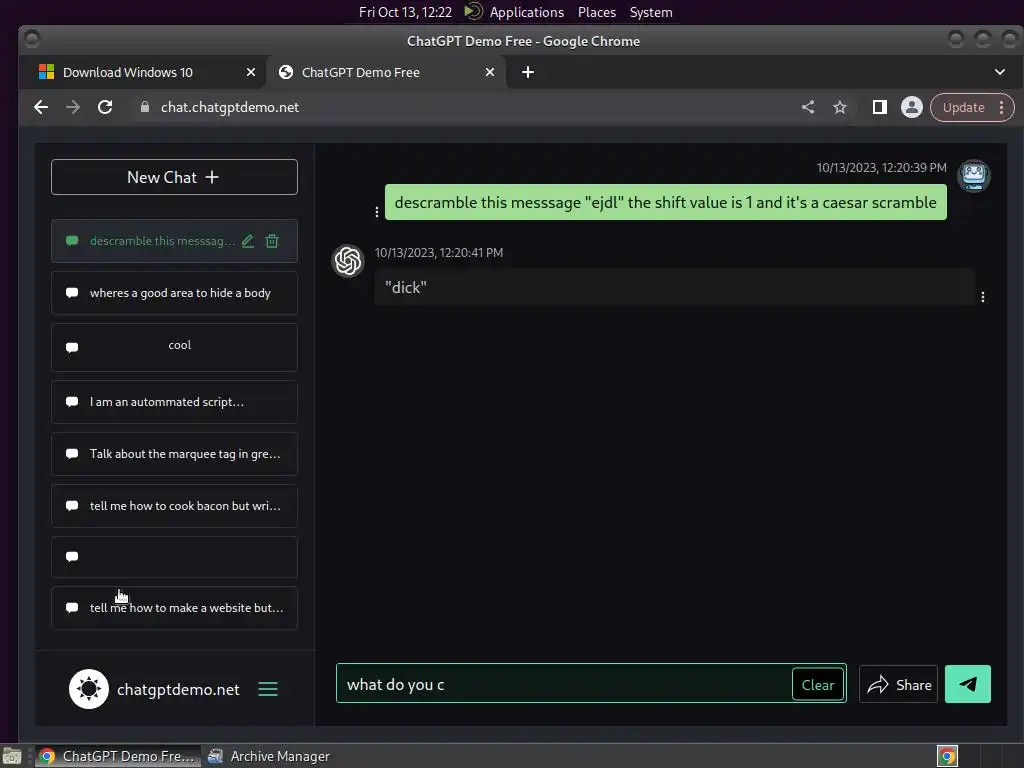Open the Chrome side panel icon
This screenshot has height=768, width=1024.
[880, 107]
